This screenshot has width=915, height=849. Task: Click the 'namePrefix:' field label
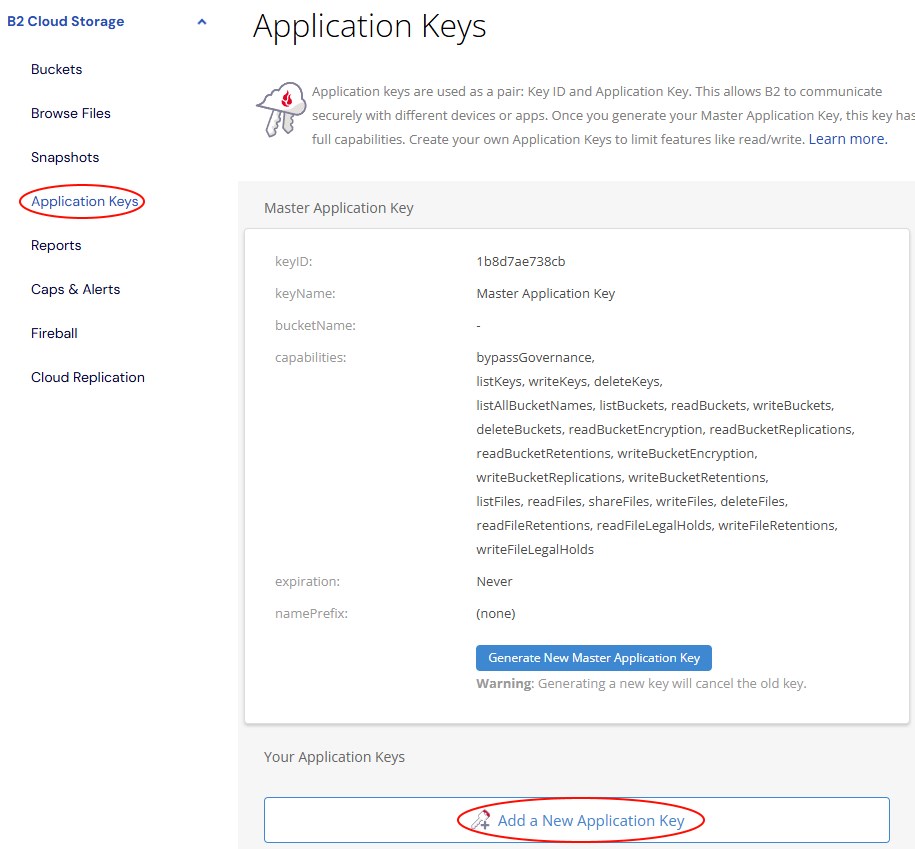point(311,614)
